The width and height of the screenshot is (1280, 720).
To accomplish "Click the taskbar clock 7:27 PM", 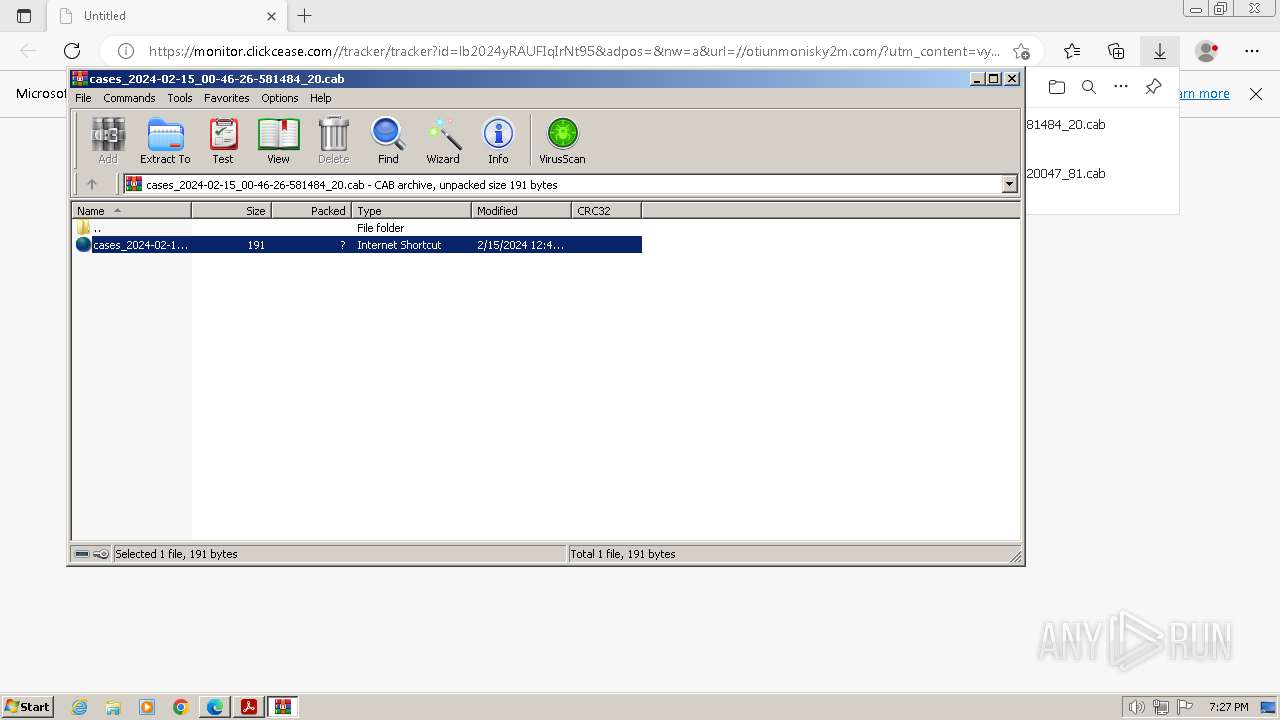I will pyautogui.click(x=1228, y=707).
